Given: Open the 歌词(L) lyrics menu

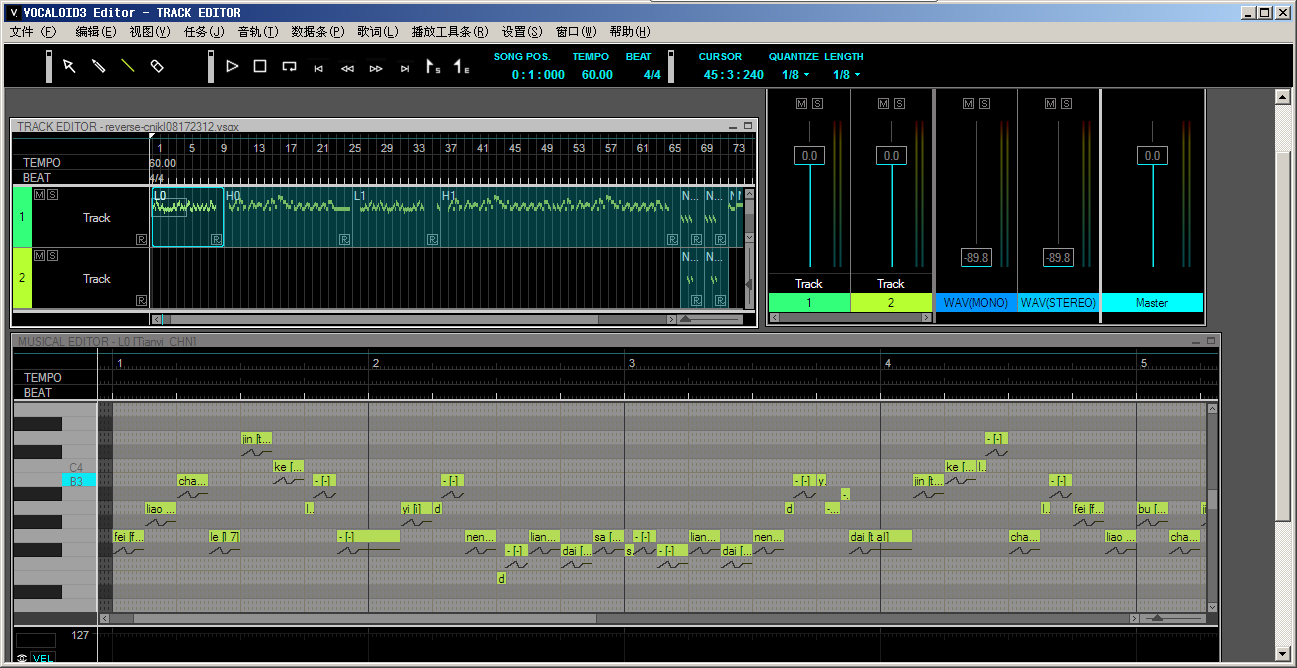Looking at the screenshot, I should coord(377,32).
